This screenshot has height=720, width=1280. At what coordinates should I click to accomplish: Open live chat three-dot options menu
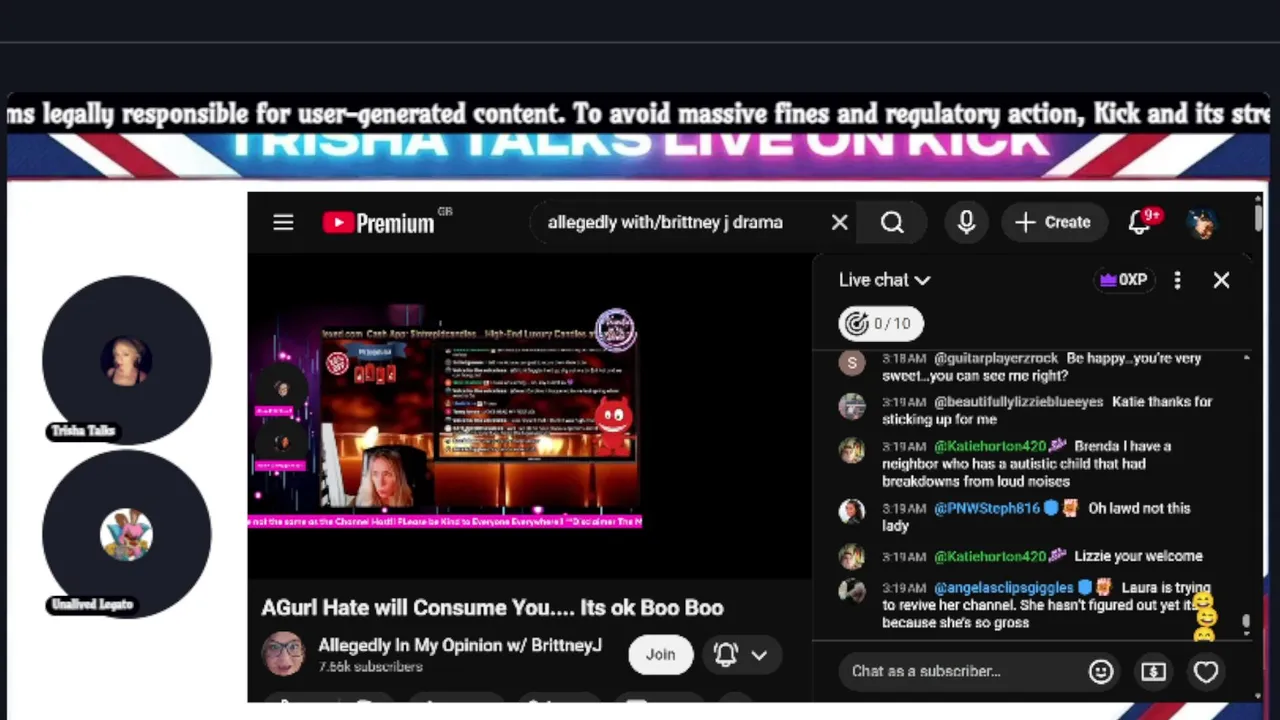(1177, 280)
